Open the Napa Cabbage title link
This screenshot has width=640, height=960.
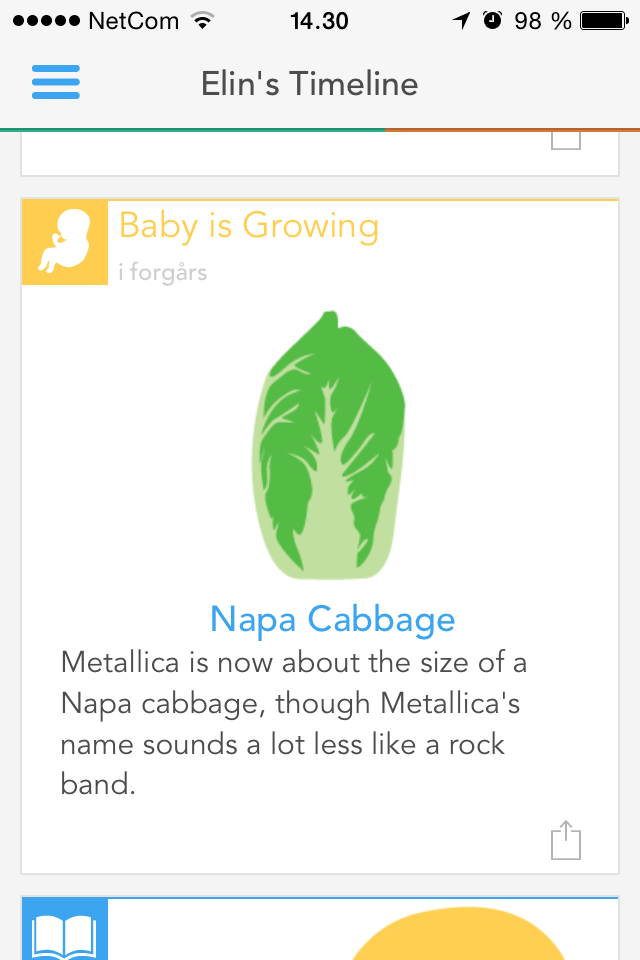coord(332,619)
